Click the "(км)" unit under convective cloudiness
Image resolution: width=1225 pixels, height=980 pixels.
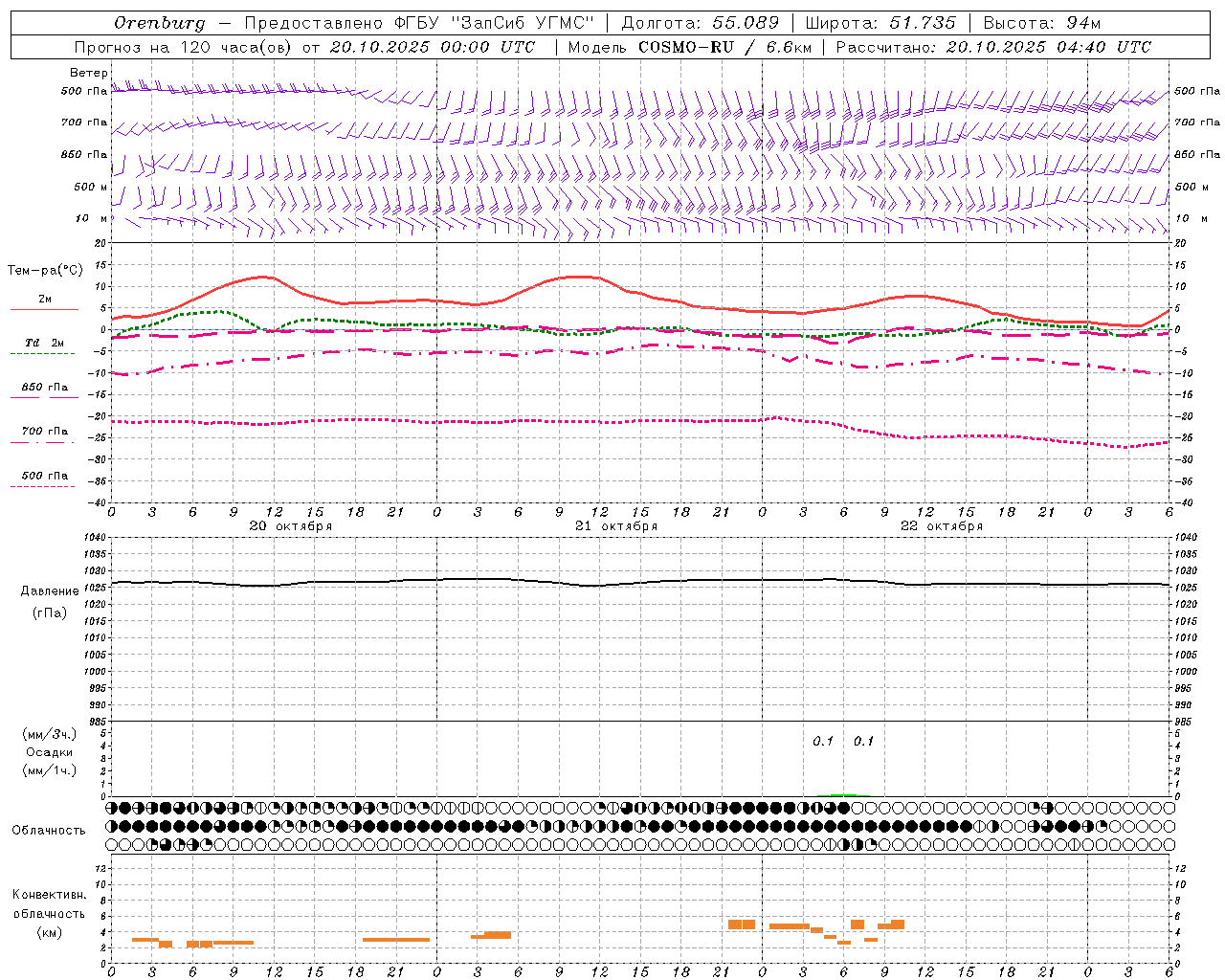click(50, 932)
